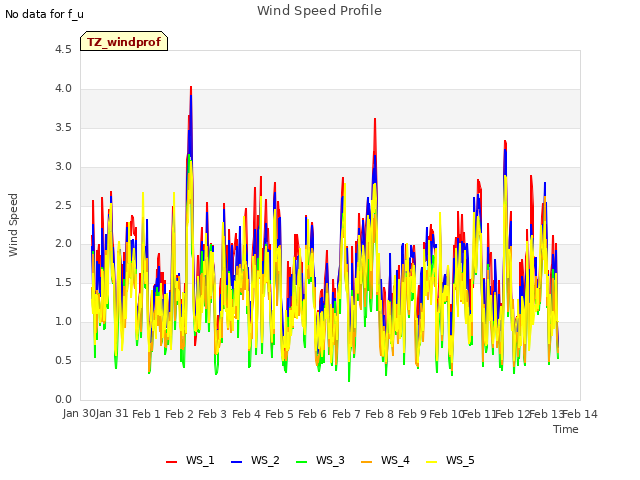Click the Time x-axis label
Viewport: 640px width, 480px height.
(566, 429)
